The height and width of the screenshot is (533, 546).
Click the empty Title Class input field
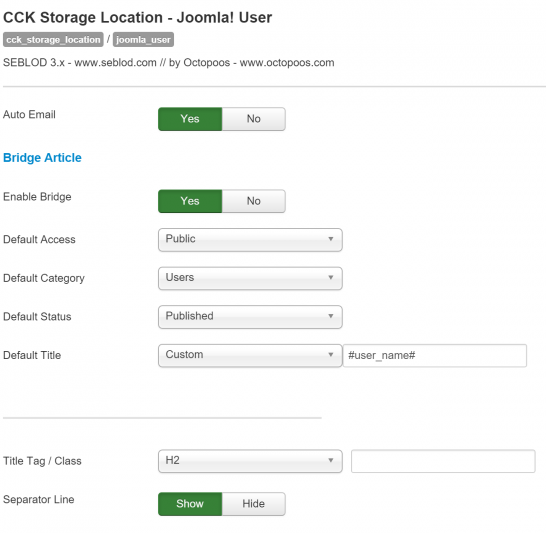point(443,461)
